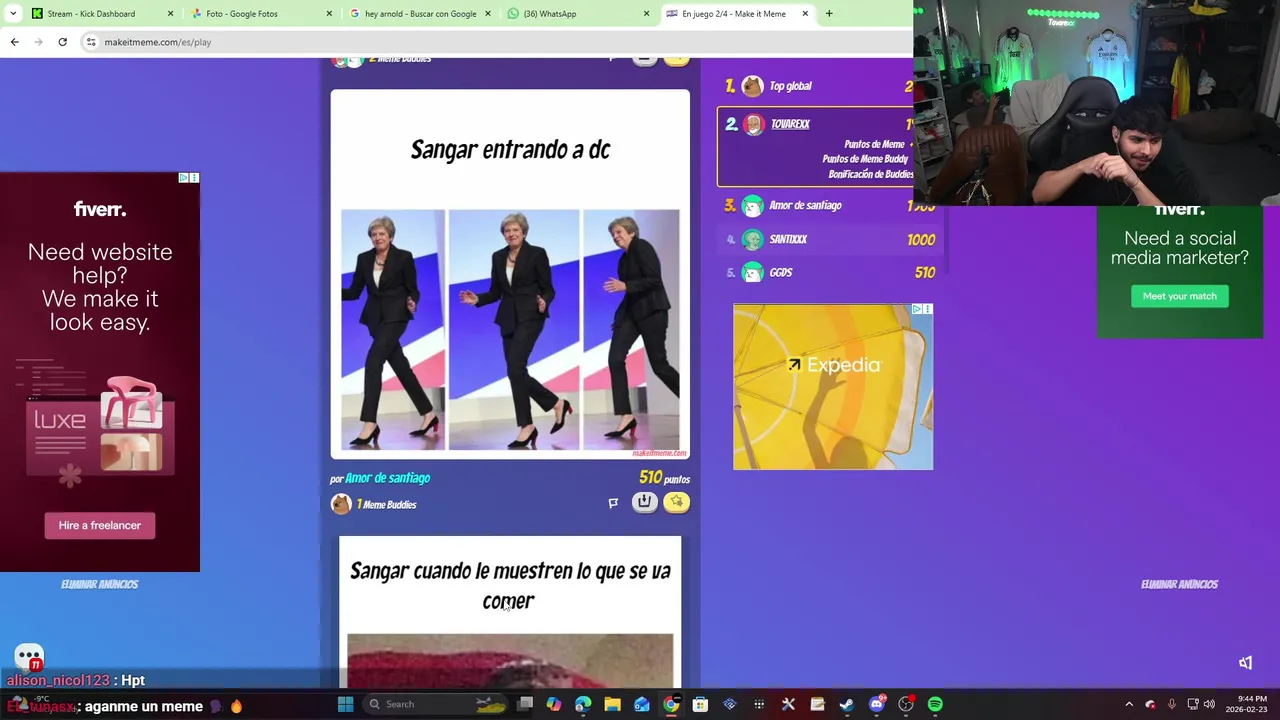The height and width of the screenshot is (720, 1280).
Task: Open Microsoft Edge from taskbar
Action: click(x=583, y=704)
